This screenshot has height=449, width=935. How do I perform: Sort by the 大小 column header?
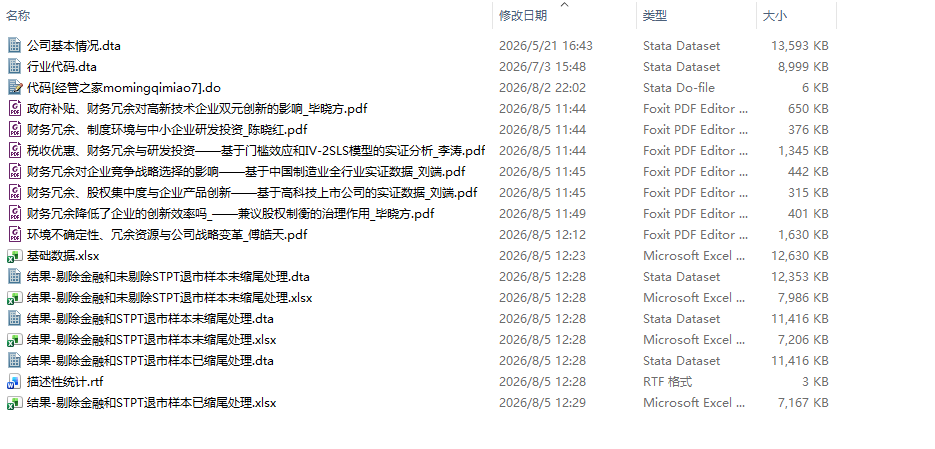tap(775, 16)
